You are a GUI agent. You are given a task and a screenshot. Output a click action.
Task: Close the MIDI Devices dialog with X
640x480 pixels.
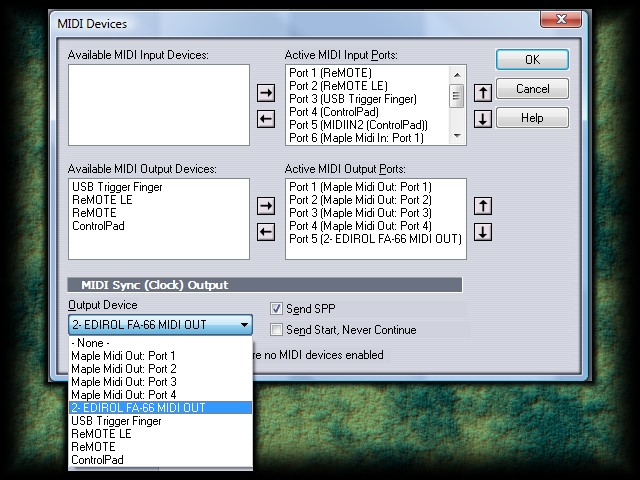click(x=561, y=19)
